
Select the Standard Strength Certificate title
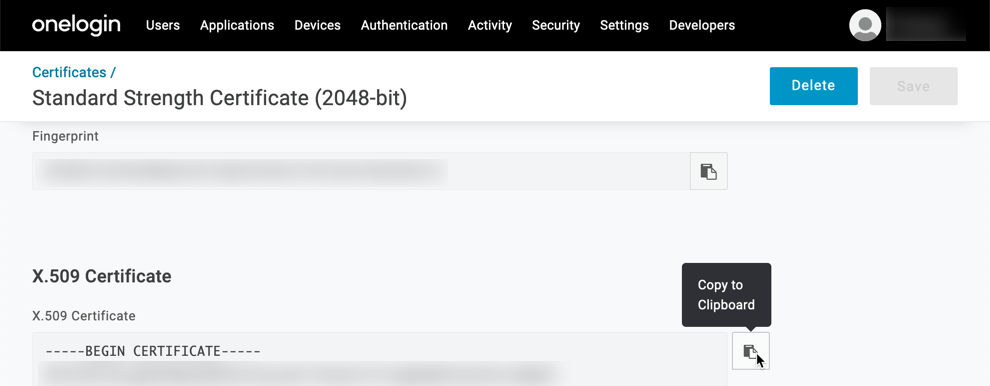(220, 98)
